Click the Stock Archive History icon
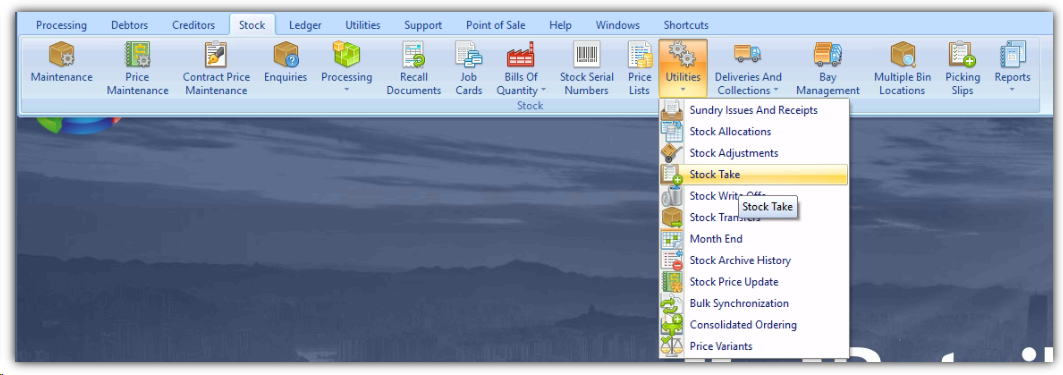 [x=672, y=260]
